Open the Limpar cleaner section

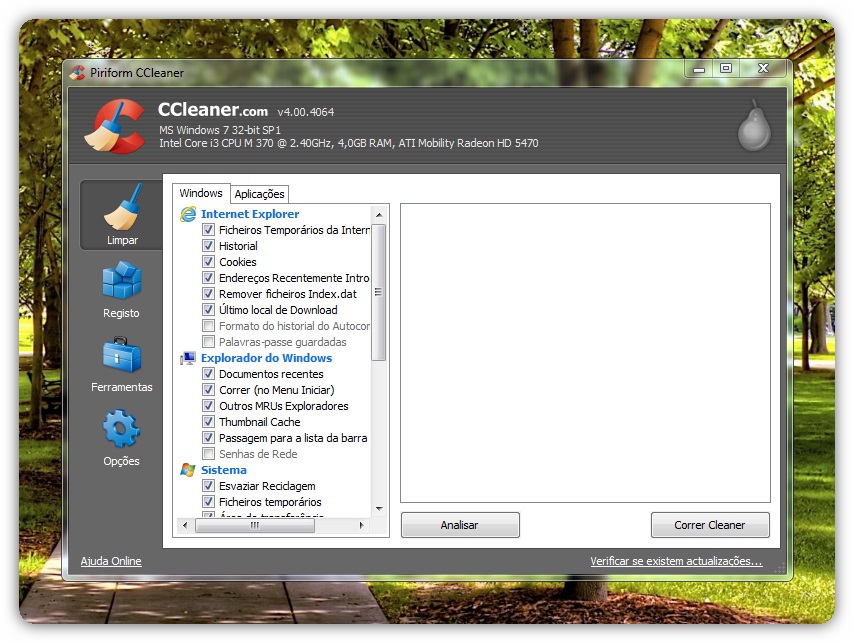[121, 215]
